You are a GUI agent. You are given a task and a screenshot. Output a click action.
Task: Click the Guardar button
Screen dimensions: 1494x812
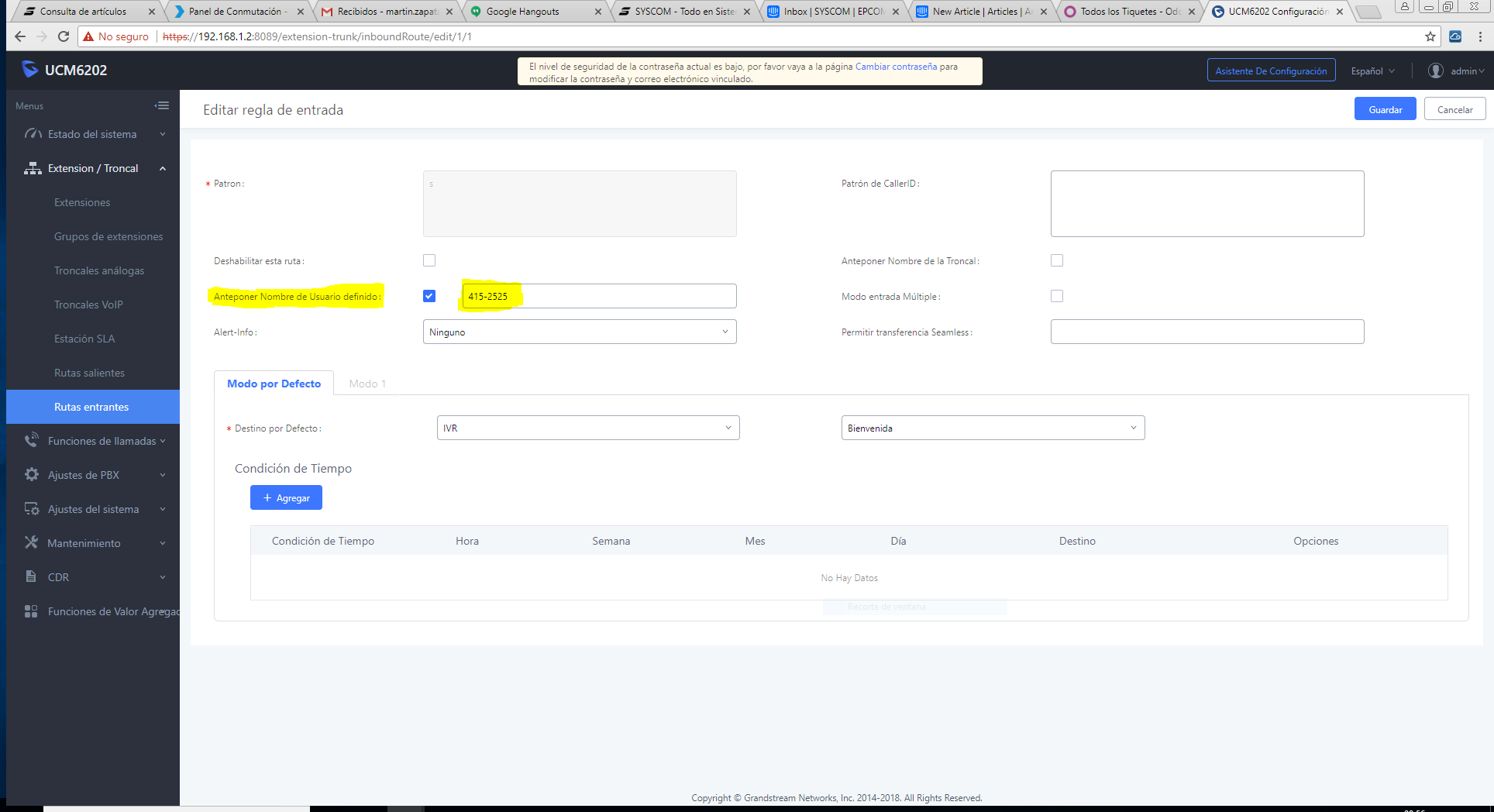[x=1385, y=109]
